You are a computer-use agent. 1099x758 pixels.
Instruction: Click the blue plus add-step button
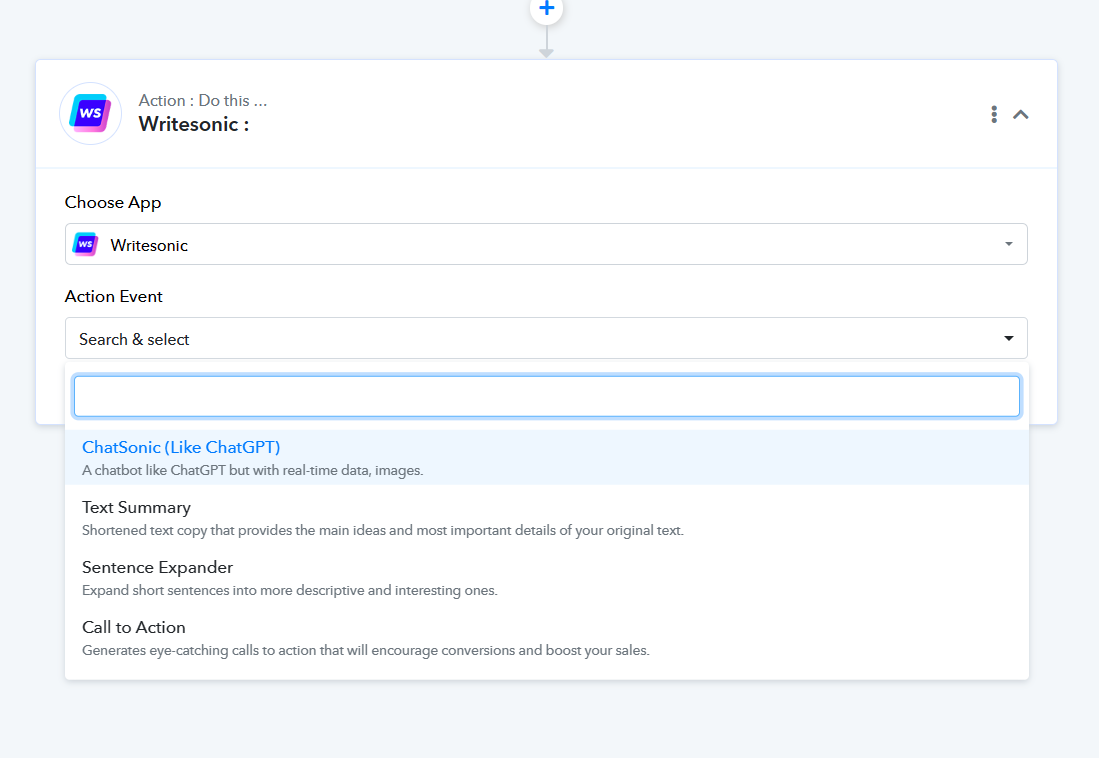point(547,8)
